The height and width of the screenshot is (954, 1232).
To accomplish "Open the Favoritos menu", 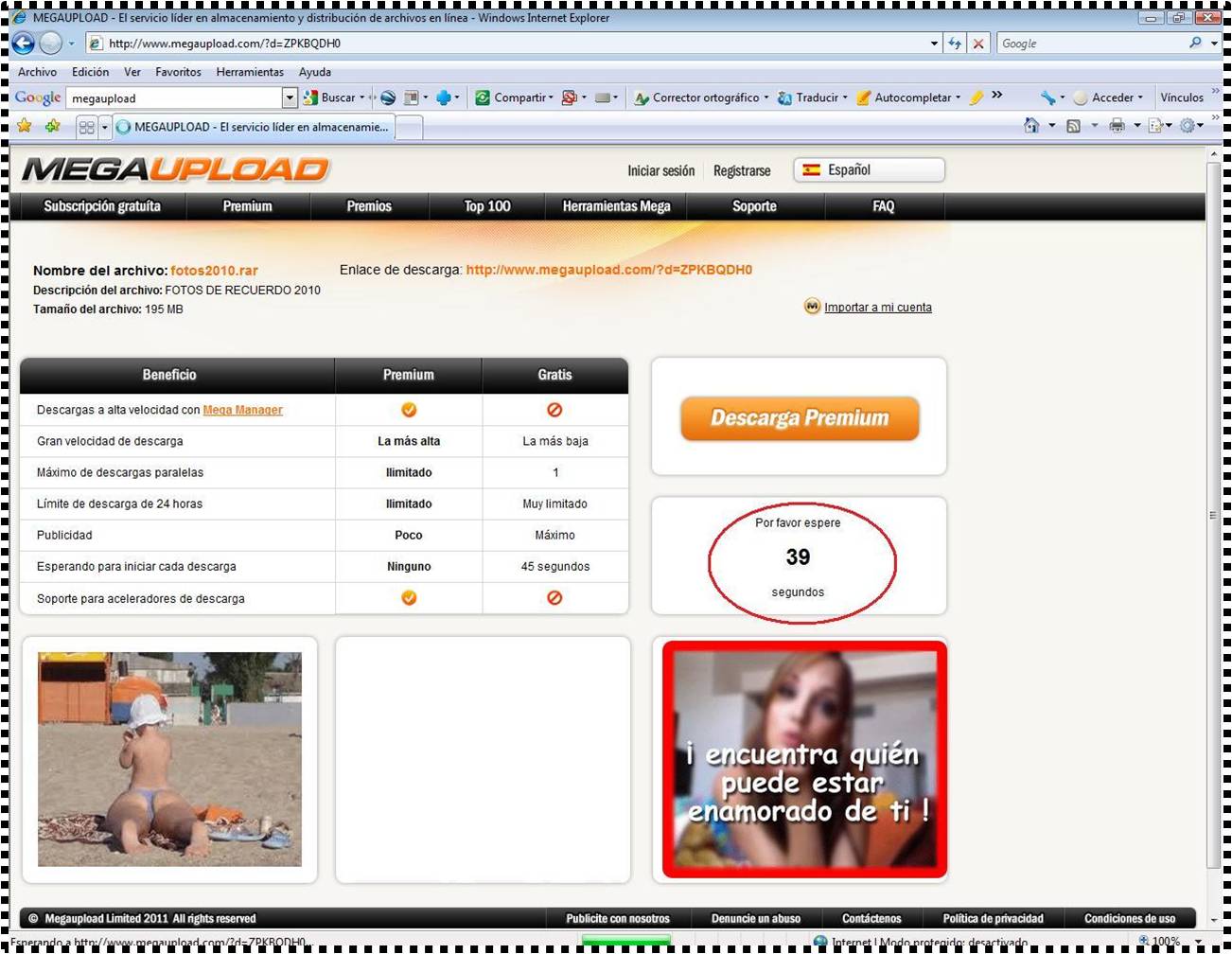I will pyautogui.click(x=178, y=72).
